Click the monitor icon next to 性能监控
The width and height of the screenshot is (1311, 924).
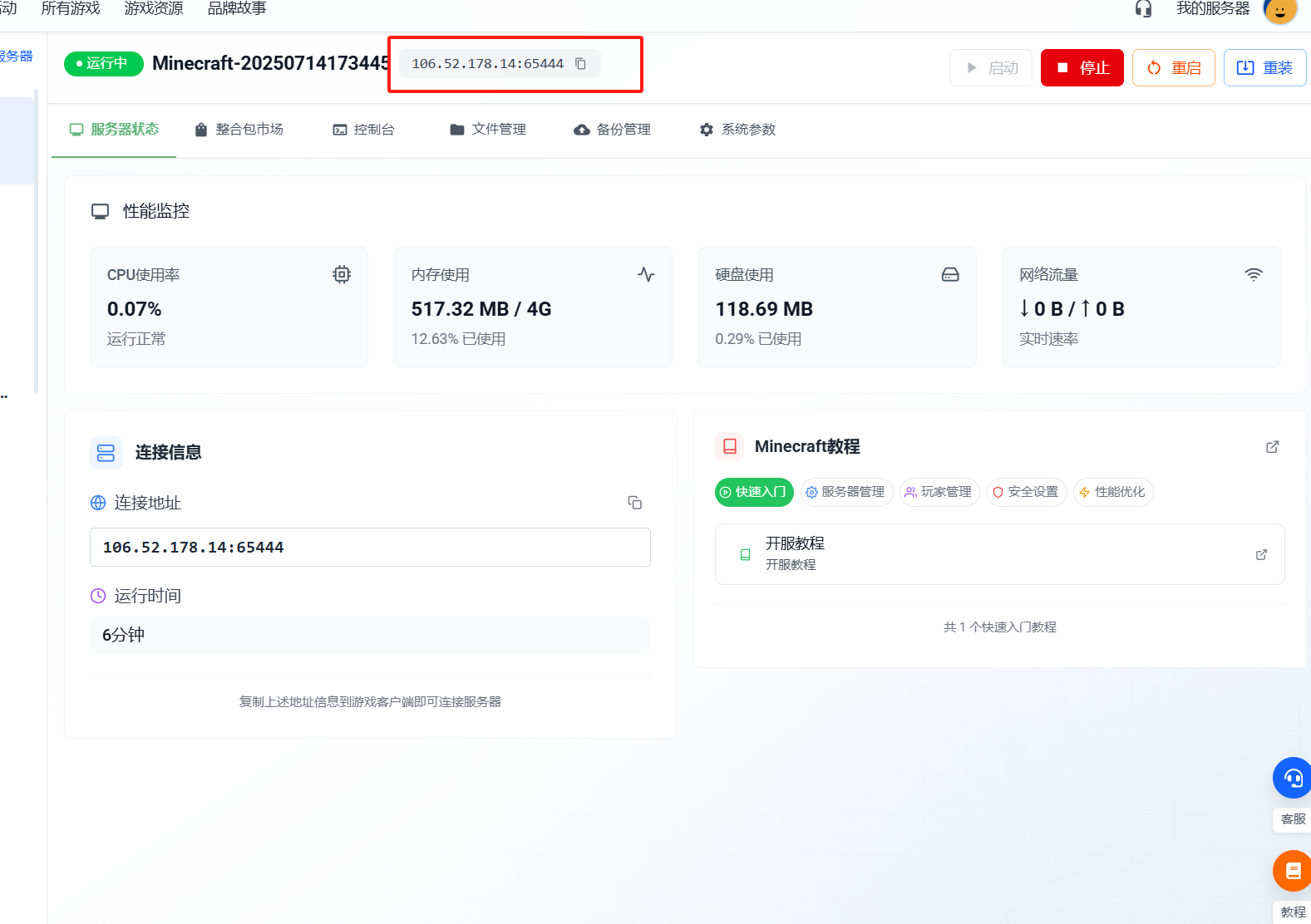click(x=100, y=211)
